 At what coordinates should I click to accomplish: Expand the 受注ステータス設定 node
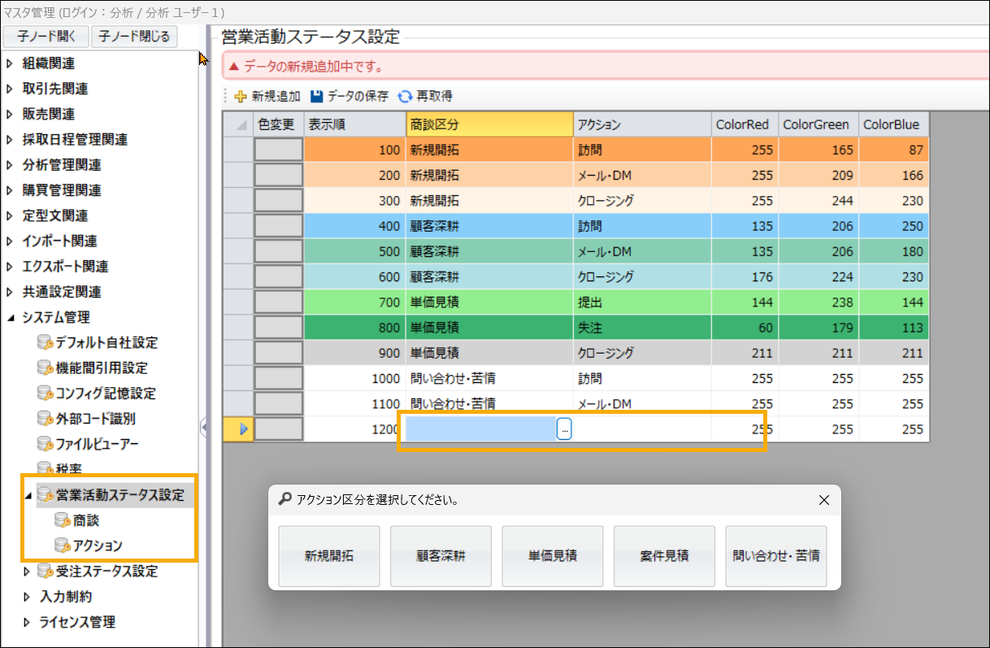pyautogui.click(x=27, y=571)
